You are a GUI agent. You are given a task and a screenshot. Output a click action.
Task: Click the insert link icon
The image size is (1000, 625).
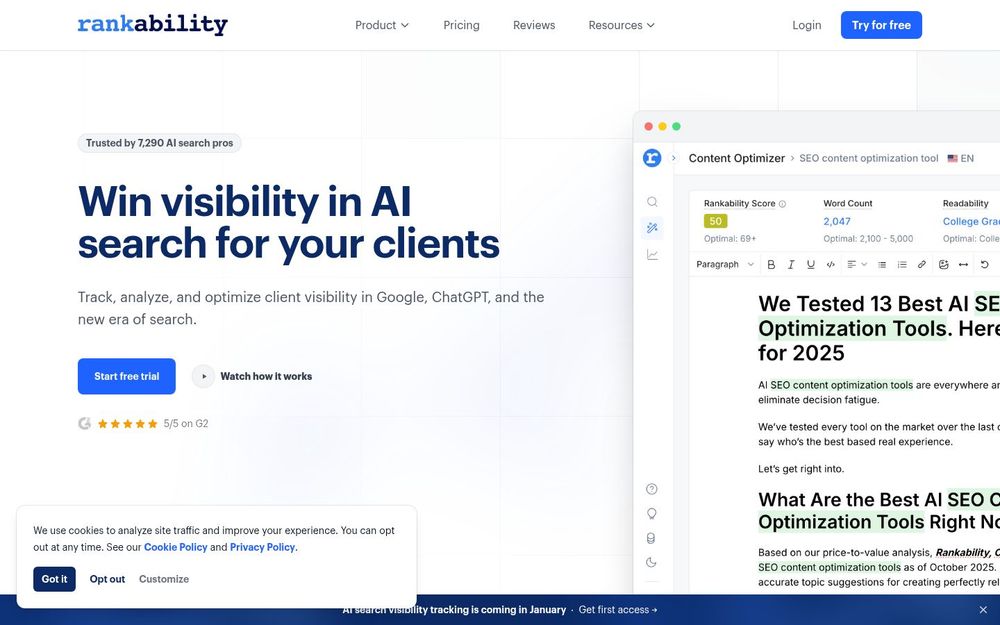[922, 264]
